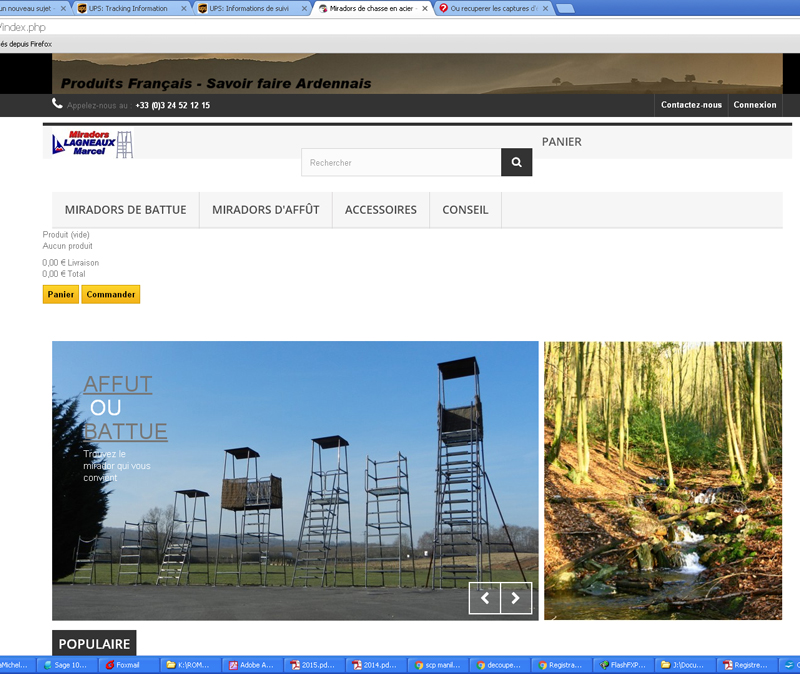
Task: Open Accessoires menu
Action: [x=381, y=210]
